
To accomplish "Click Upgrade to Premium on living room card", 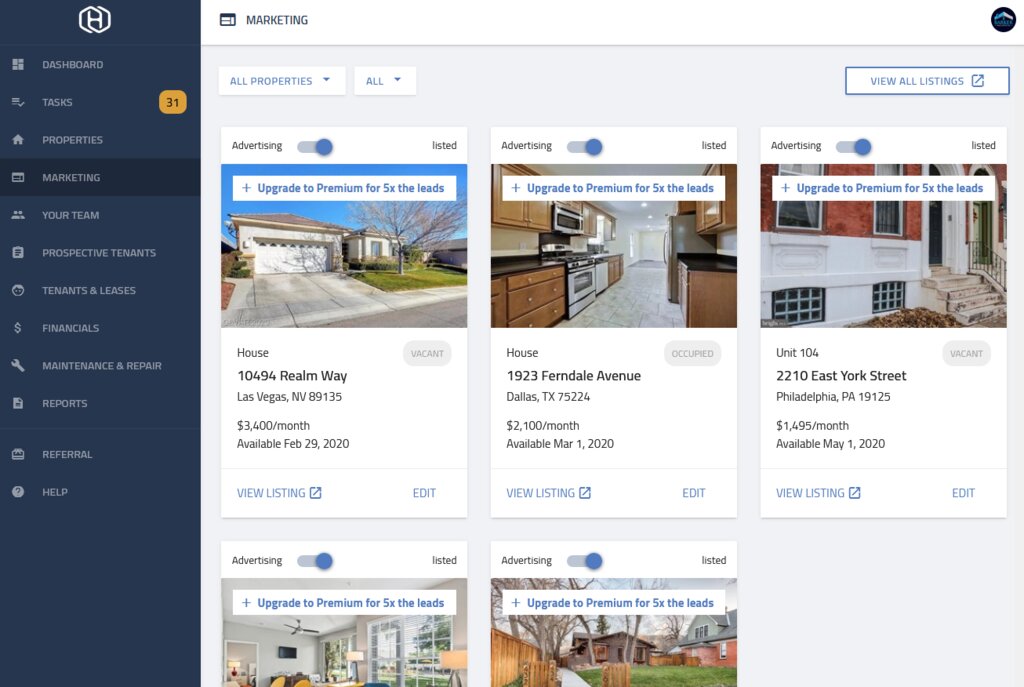I will (x=344, y=603).
